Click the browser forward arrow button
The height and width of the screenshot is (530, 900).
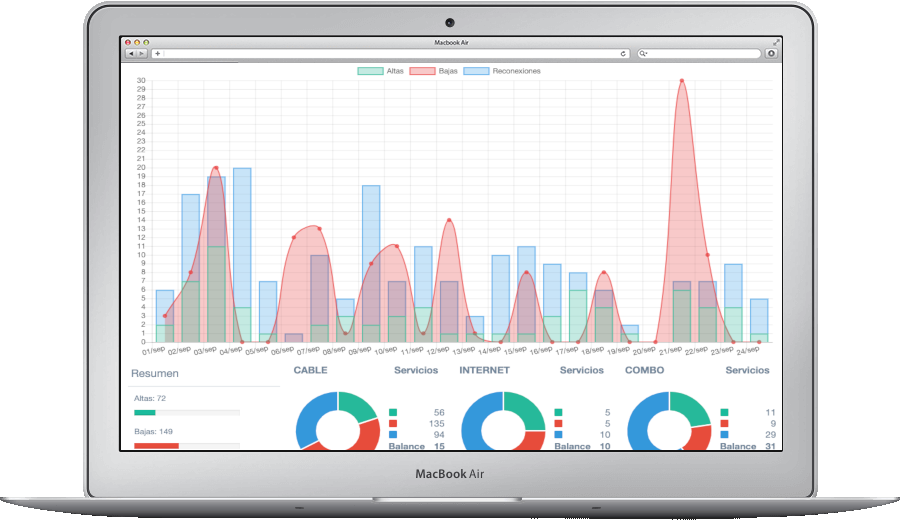click(141, 53)
